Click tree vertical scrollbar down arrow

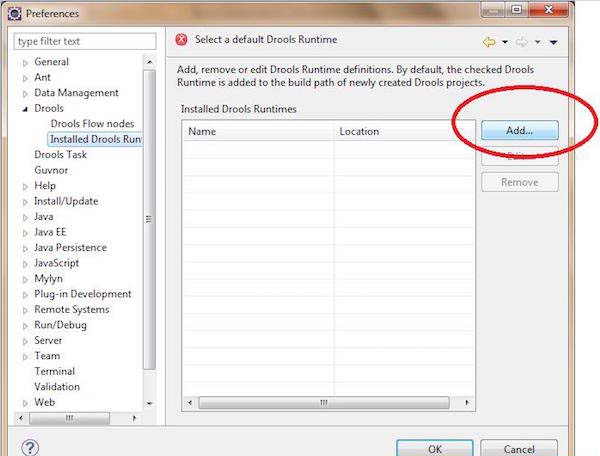pyautogui.click(x=150, y=403)
